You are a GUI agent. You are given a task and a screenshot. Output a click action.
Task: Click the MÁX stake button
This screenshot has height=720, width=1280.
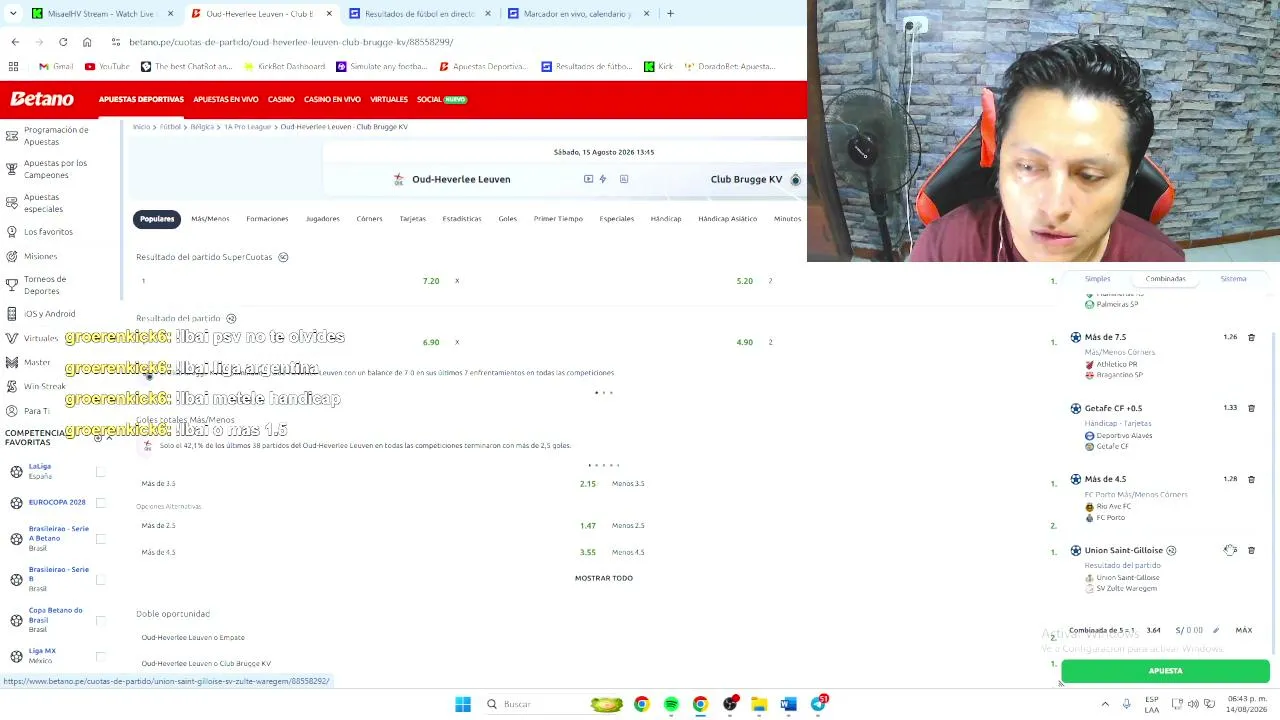coord(1244,630)
